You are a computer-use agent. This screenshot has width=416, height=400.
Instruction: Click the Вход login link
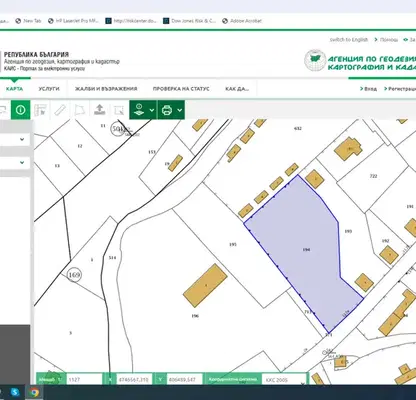(368, 89)
